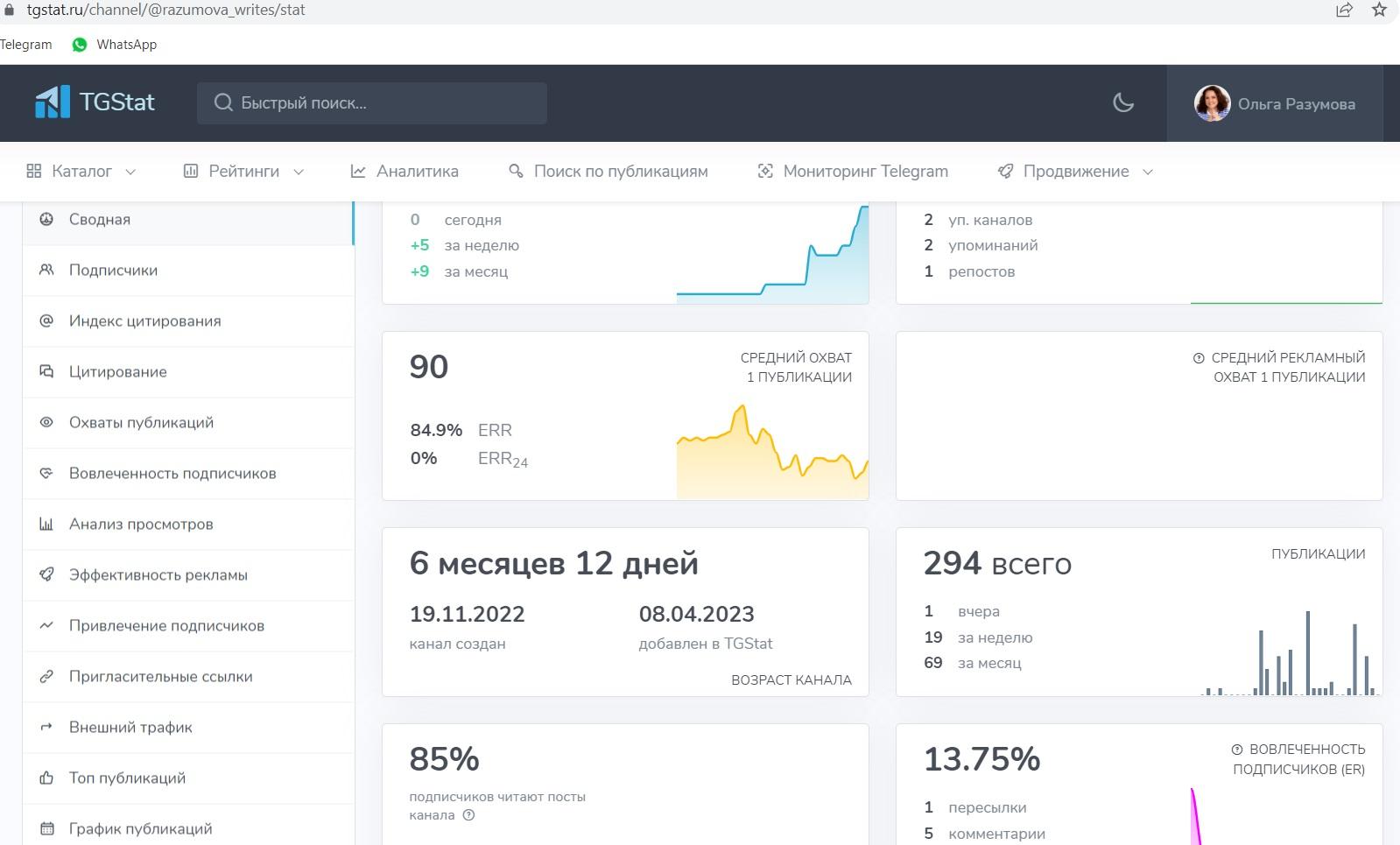Screen dimensions: 1400x845
Task: Click График публикаций calendar icon
Action: click(46, 829)
